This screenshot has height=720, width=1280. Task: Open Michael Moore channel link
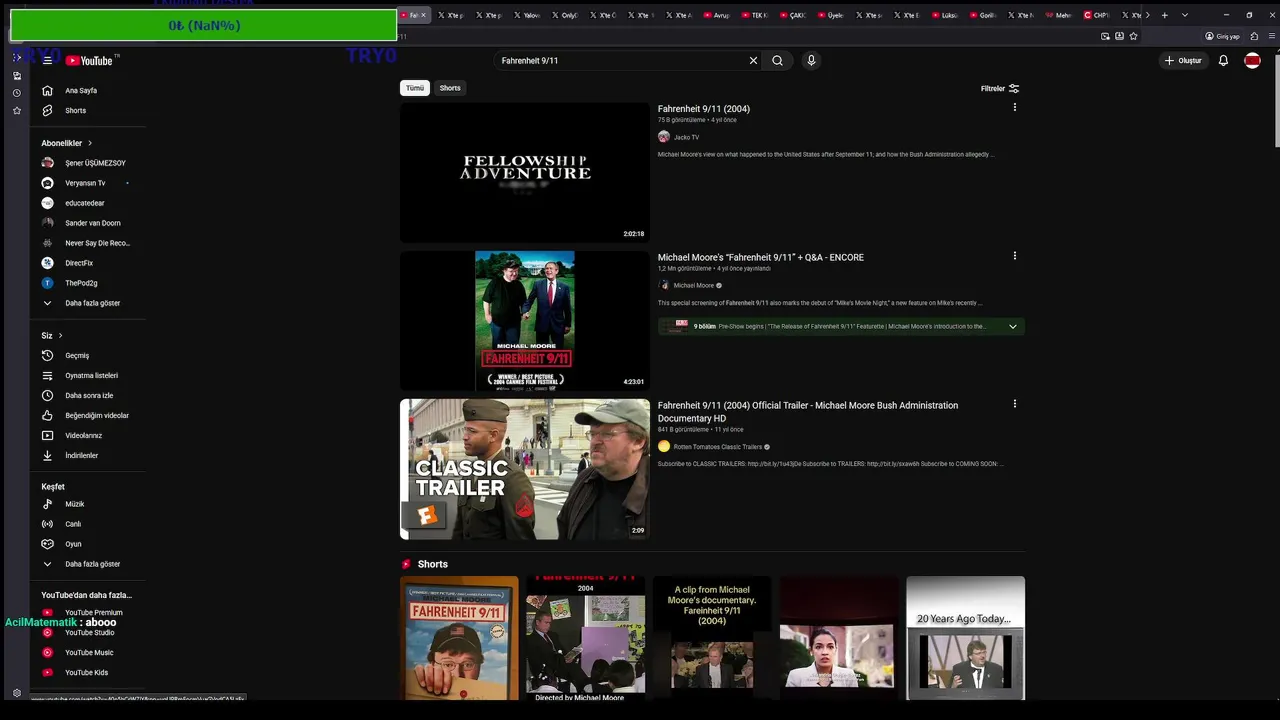[694, 285]
